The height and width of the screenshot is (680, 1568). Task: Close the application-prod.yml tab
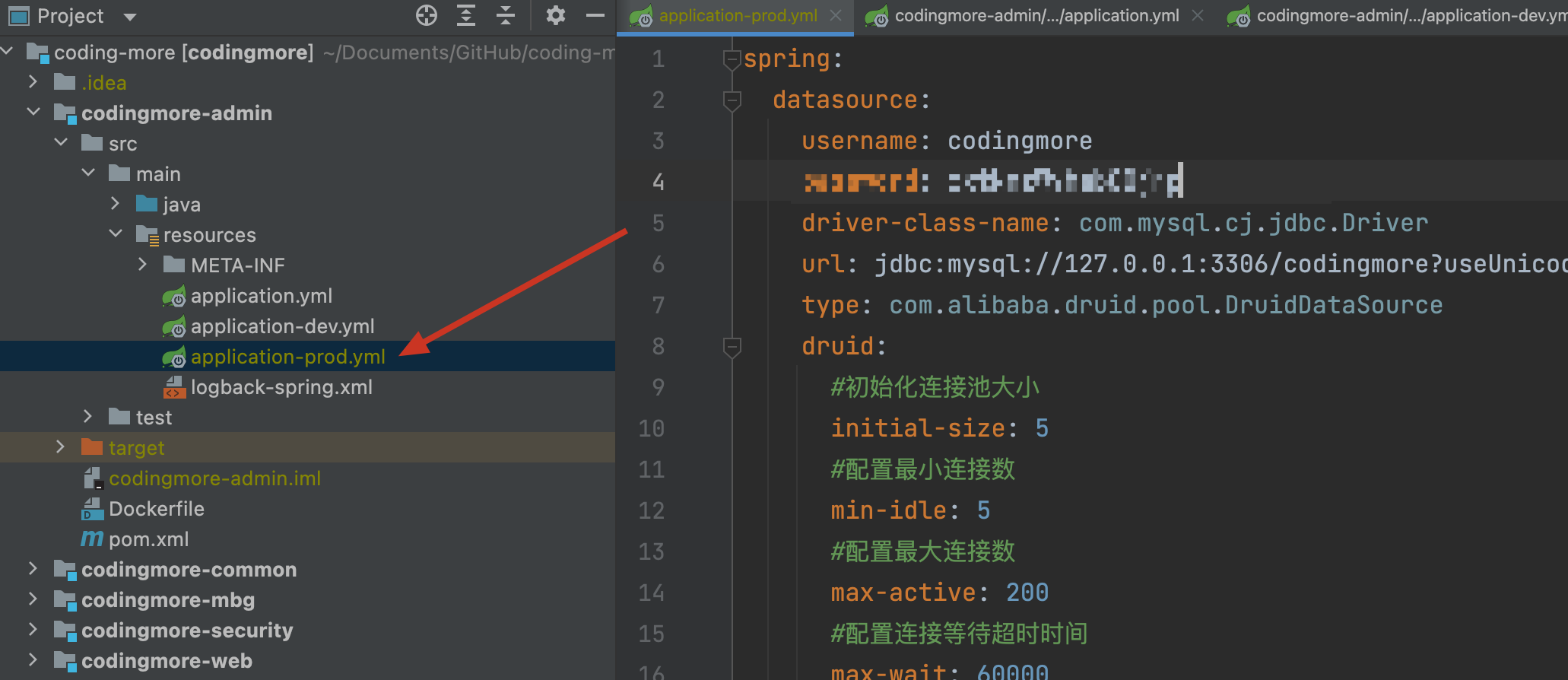pos(836,16)
